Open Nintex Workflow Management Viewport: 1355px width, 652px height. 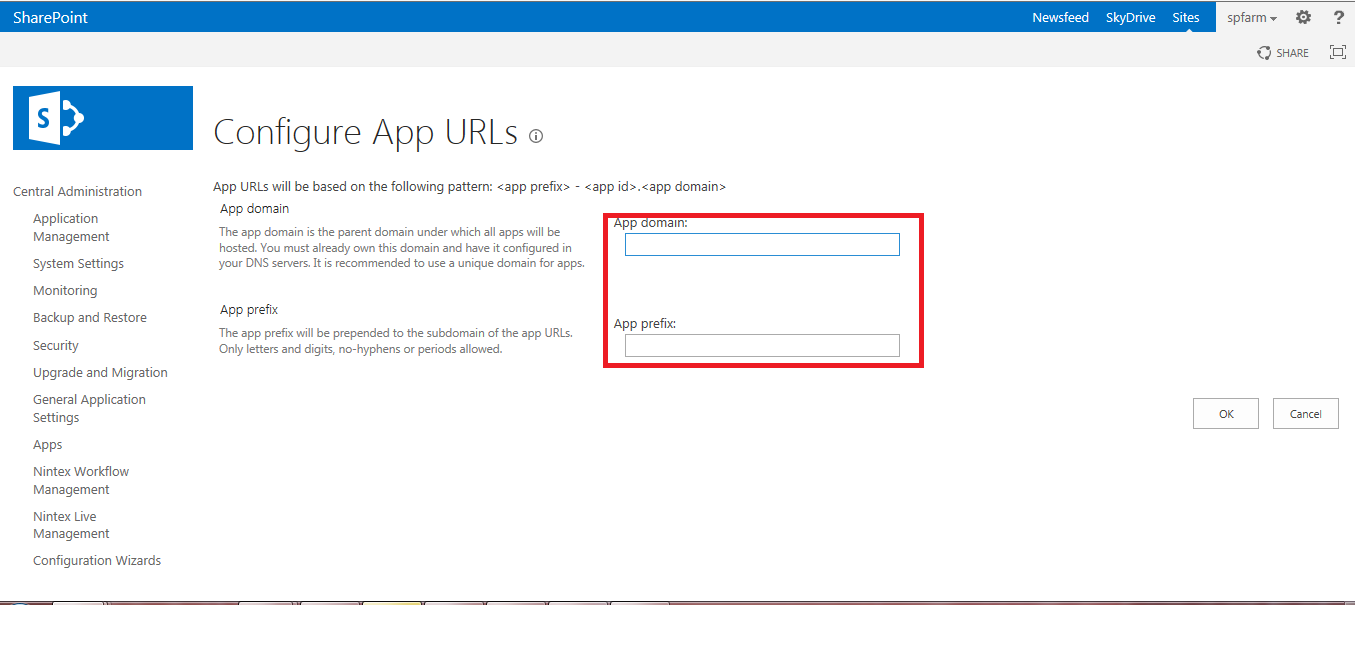[x=81, y=480]
